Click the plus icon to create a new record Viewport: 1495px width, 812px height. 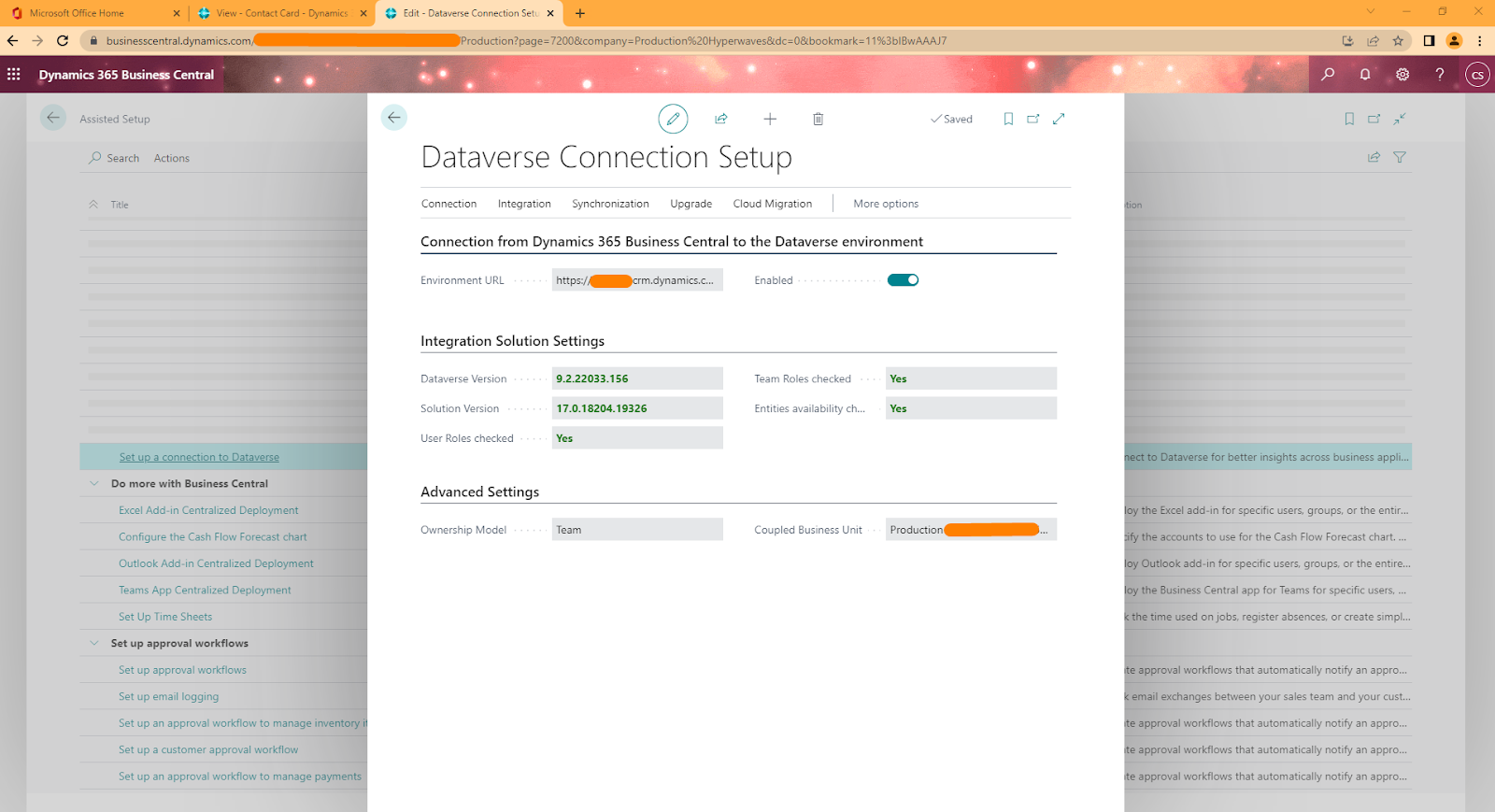pos(770,119)
